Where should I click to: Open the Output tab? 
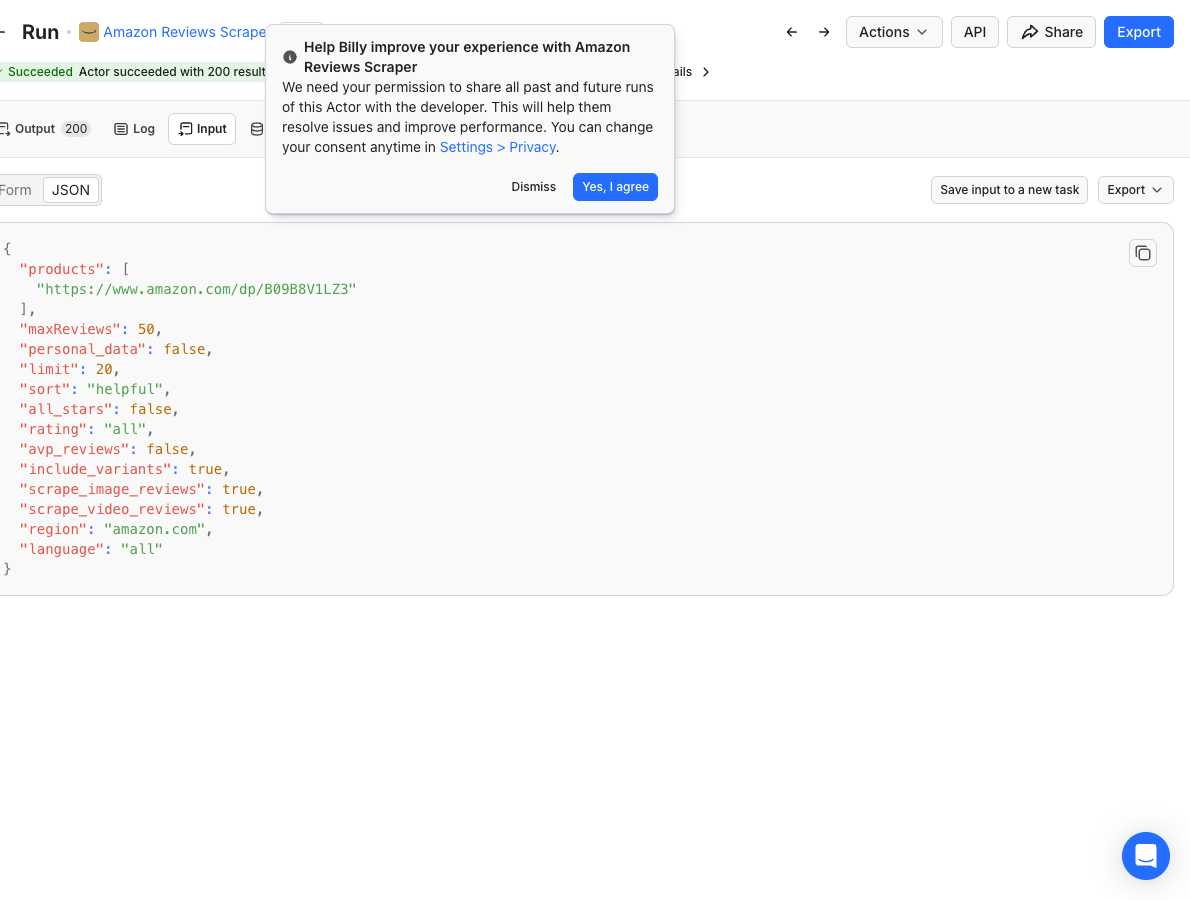[45, 129]
